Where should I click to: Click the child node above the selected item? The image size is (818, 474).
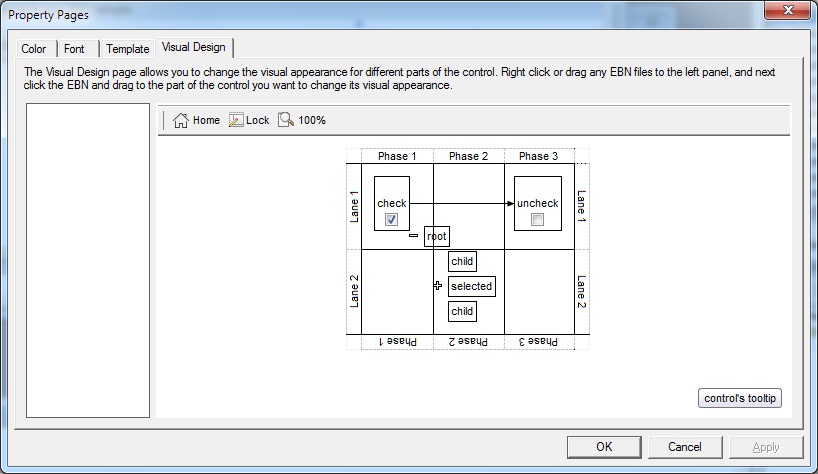click(x=462, y=262)
